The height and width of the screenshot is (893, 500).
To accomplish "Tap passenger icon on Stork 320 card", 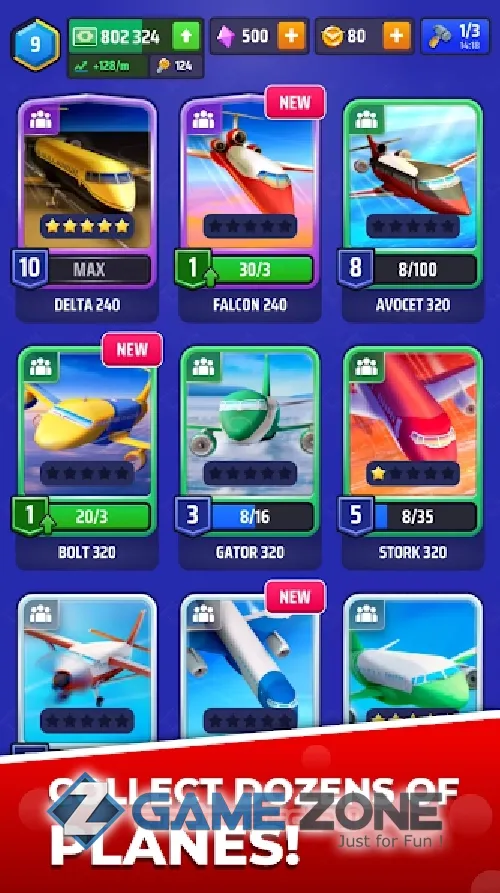I will pyautogui.click(x=366, y=367).
